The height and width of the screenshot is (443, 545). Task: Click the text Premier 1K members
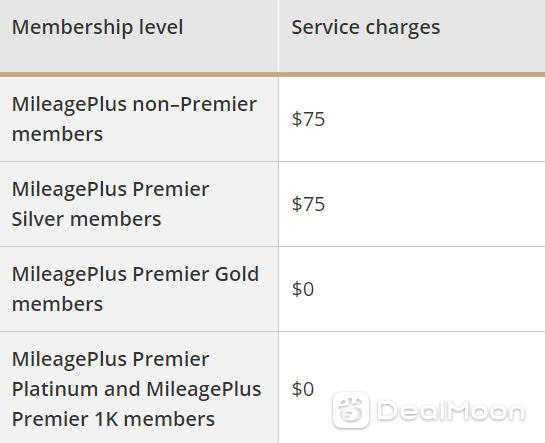pos(113,419)
